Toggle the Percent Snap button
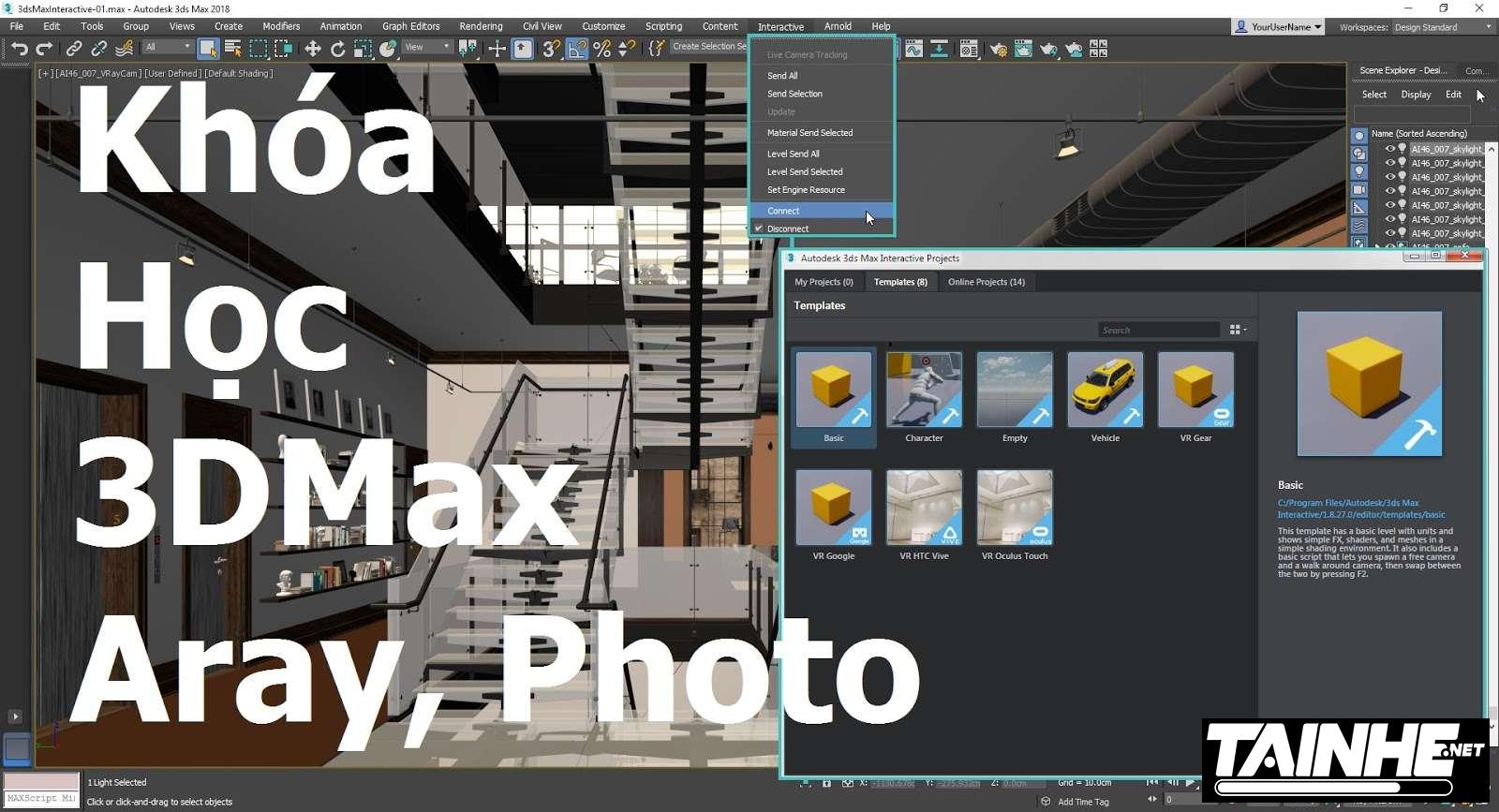The height and width of the screenshot is (812, 1499). pos(602,48)
